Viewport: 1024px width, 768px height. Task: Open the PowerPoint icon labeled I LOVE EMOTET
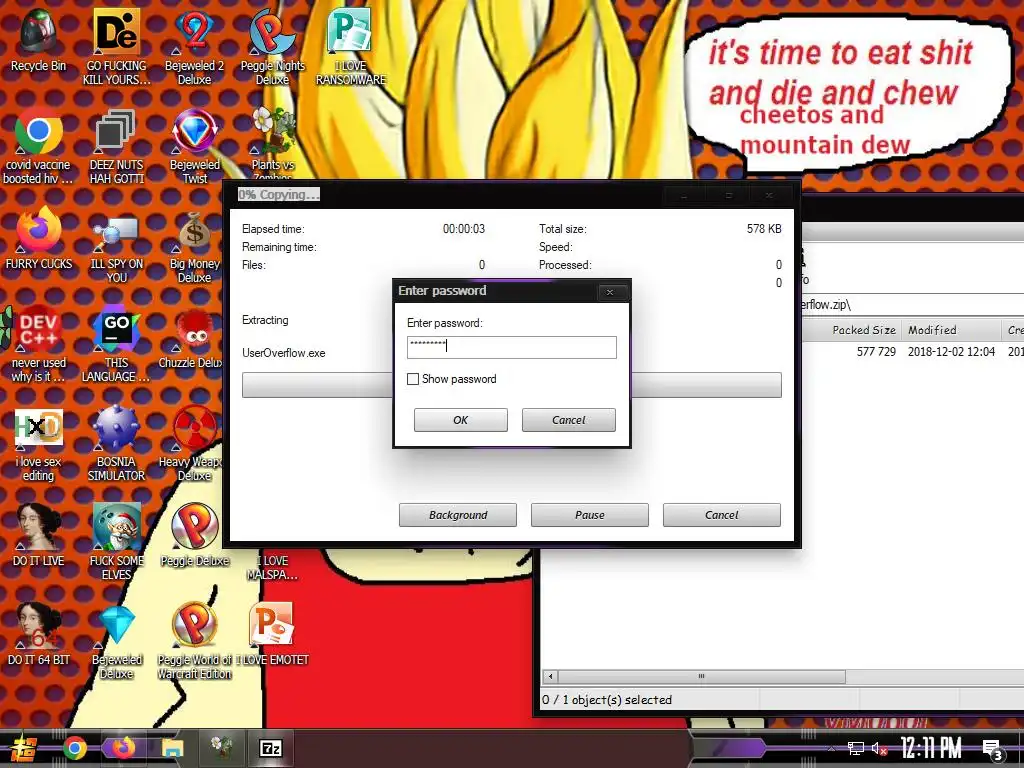(272, 632)
